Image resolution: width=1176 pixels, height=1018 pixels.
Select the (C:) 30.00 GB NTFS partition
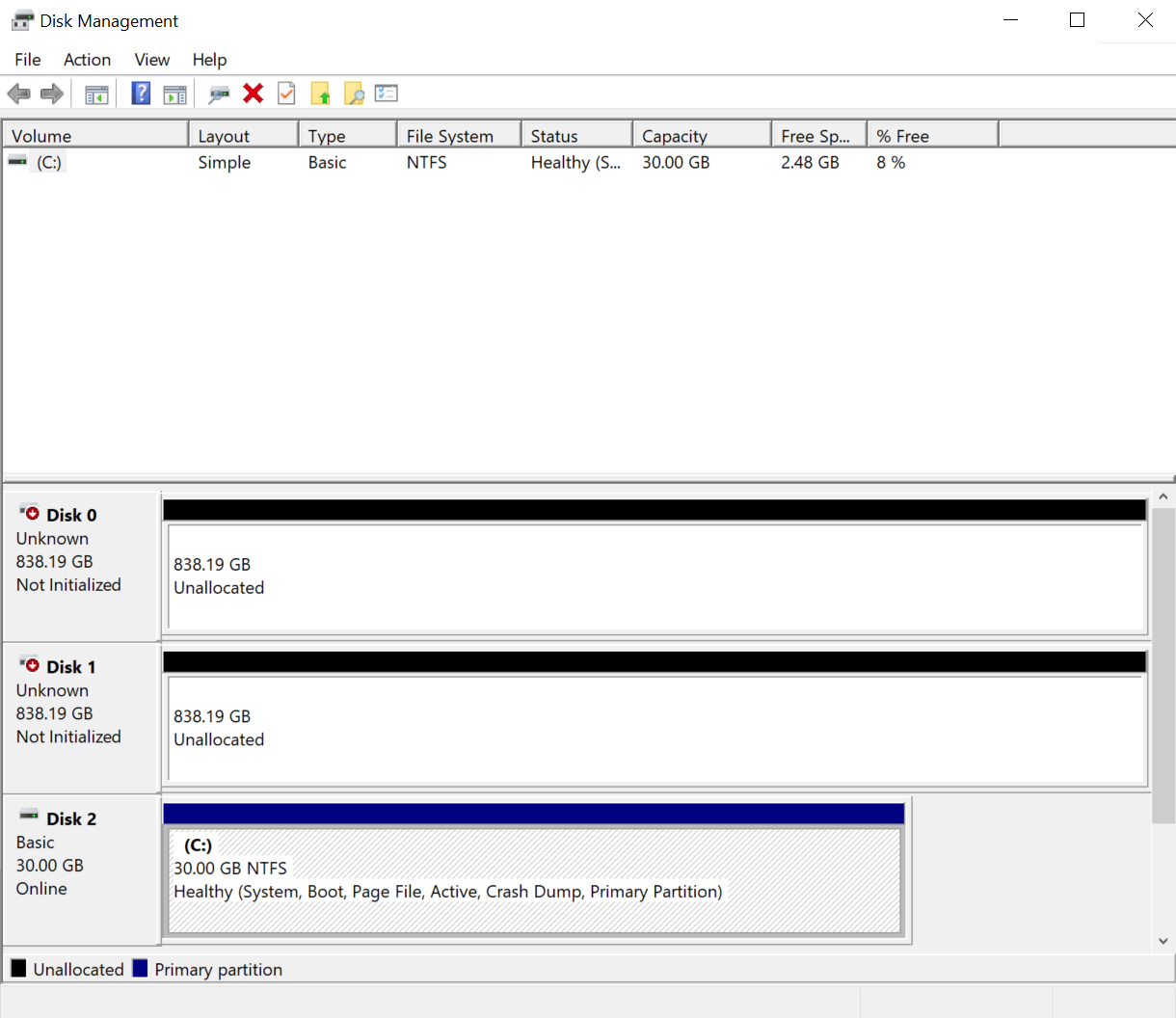[x=534, y=880]
